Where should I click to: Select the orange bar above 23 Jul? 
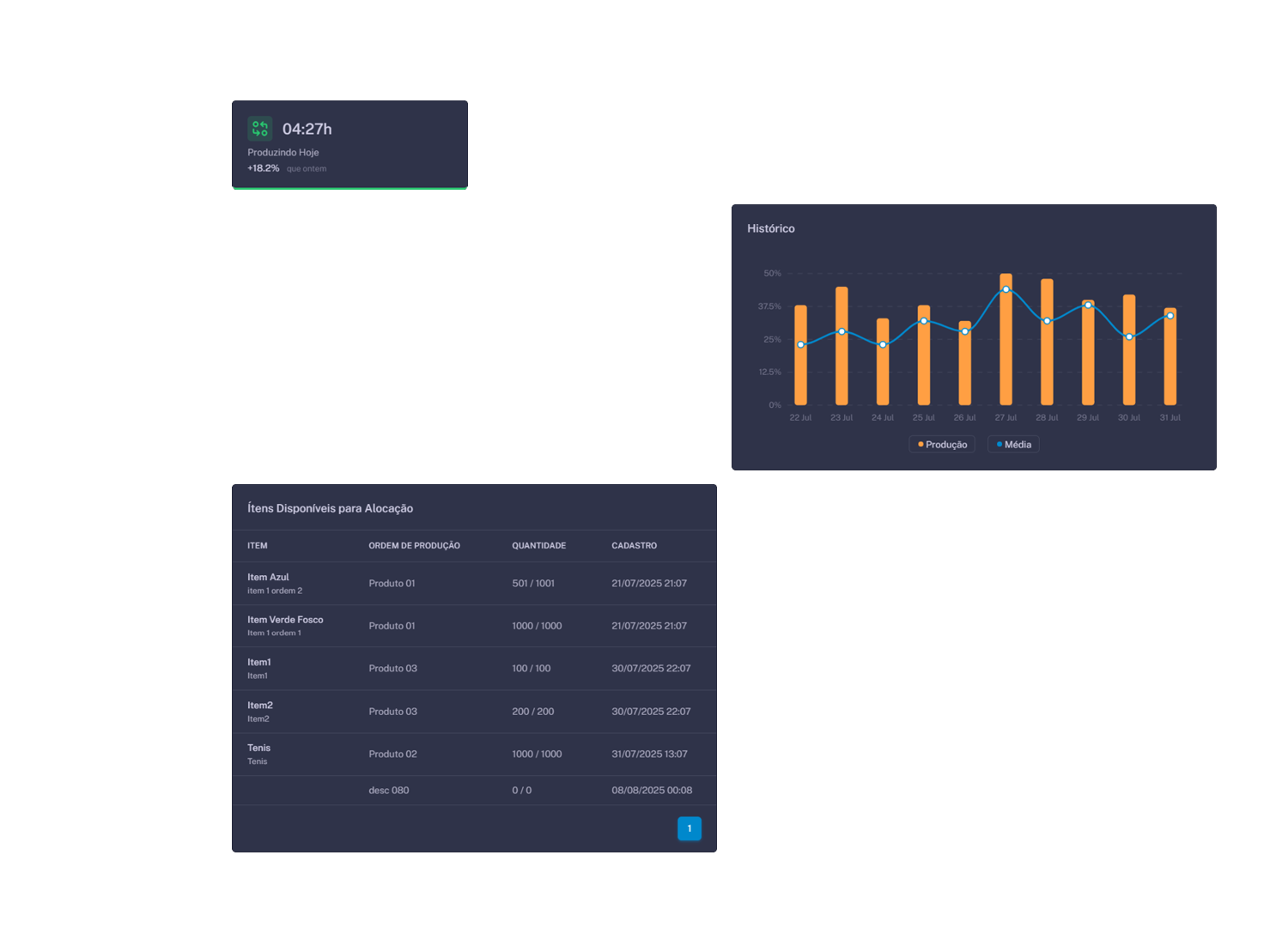click(841, 346)
